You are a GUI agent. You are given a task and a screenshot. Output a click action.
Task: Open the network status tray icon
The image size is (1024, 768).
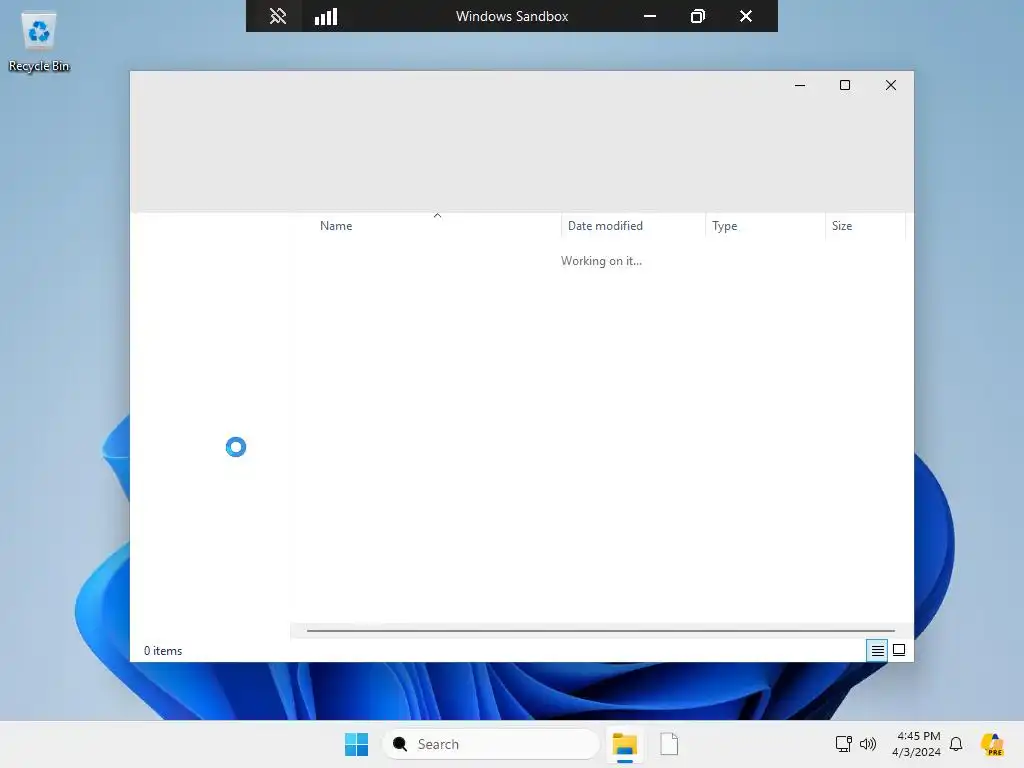coord(844,744)
